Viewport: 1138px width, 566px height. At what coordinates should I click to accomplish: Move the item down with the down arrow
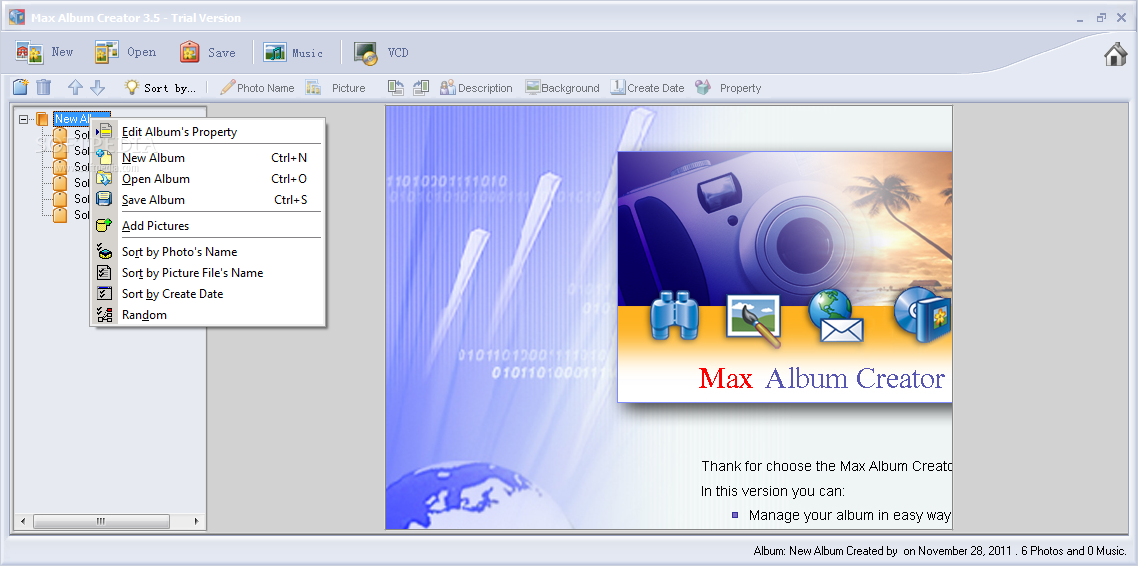click(97, 88)
